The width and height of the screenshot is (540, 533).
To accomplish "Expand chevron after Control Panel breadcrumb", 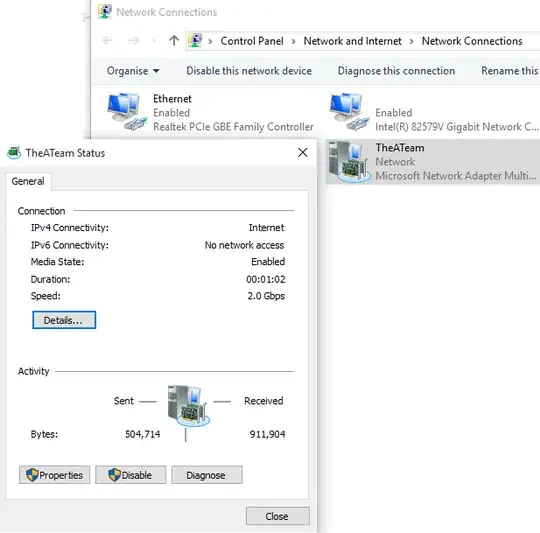I will point(293,41).
